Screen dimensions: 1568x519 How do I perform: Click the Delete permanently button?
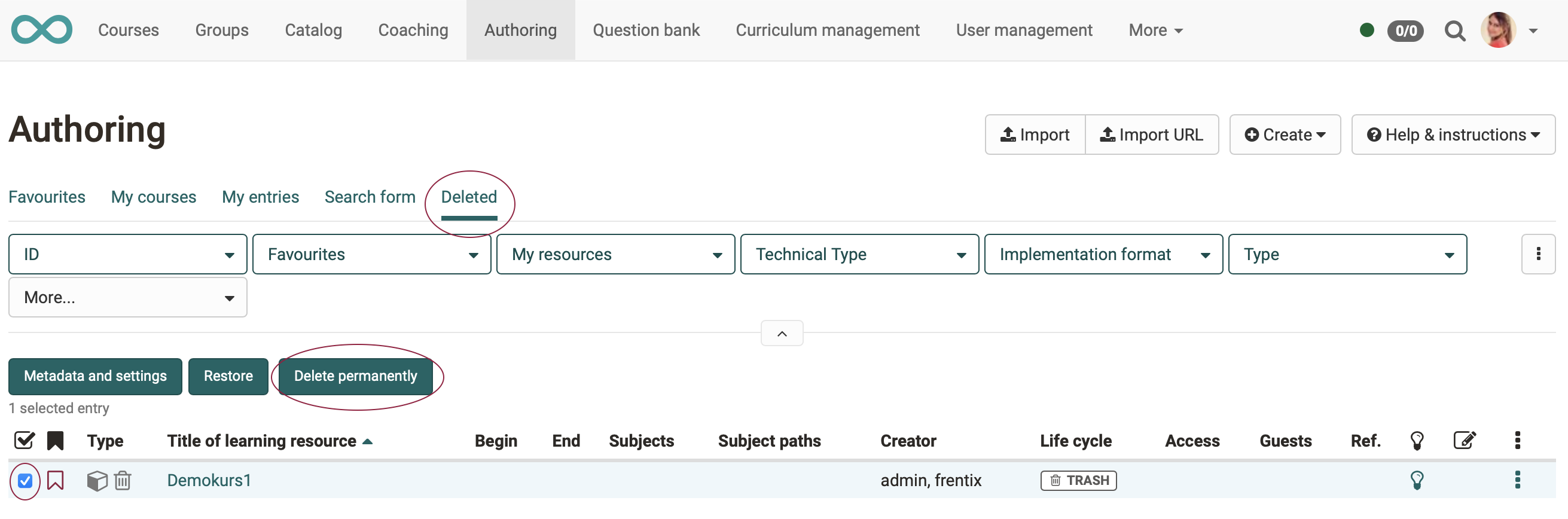(x=355, y=376)
